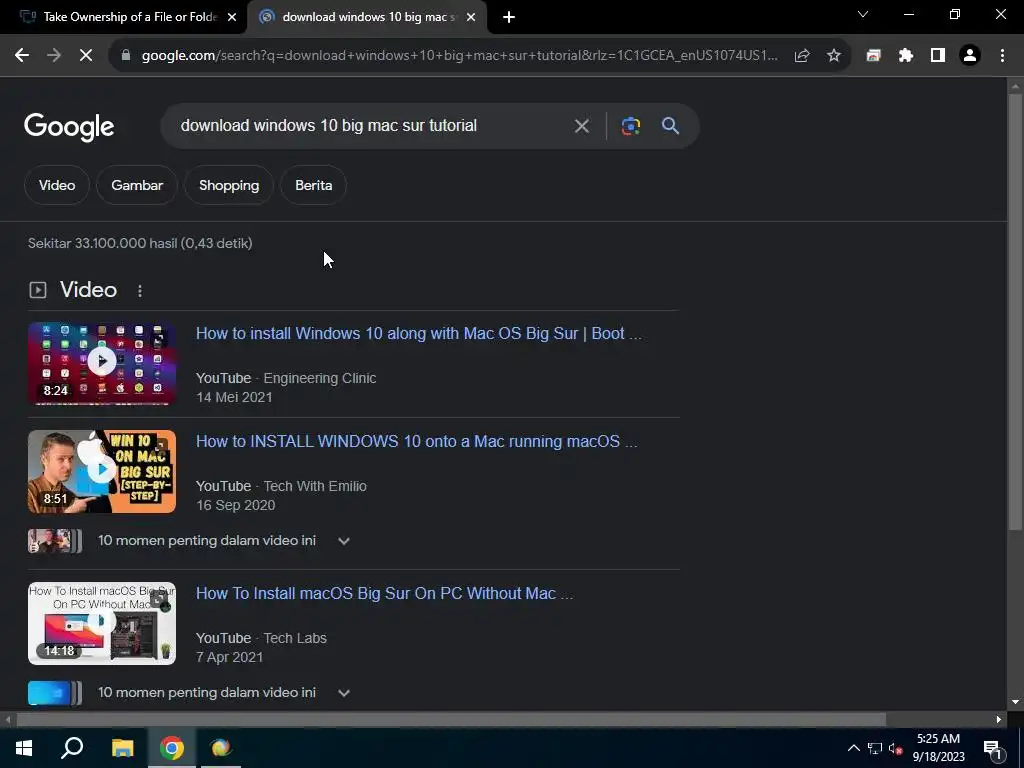The height and width of the screenshot is (768, 1024).
Task: Click the horizontal scrollbar thumb
Action: [x=451, y=720]
